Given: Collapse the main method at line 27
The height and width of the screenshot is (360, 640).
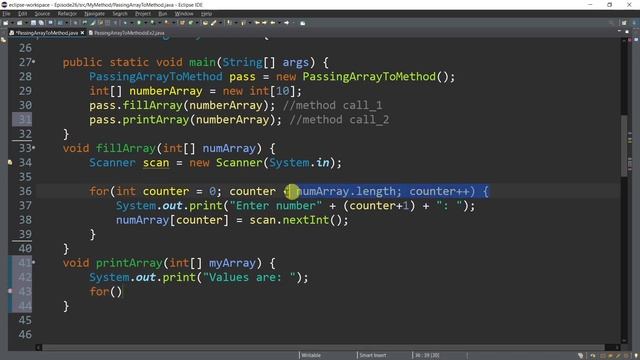Looking at the screenshot, I should point(33,62).
